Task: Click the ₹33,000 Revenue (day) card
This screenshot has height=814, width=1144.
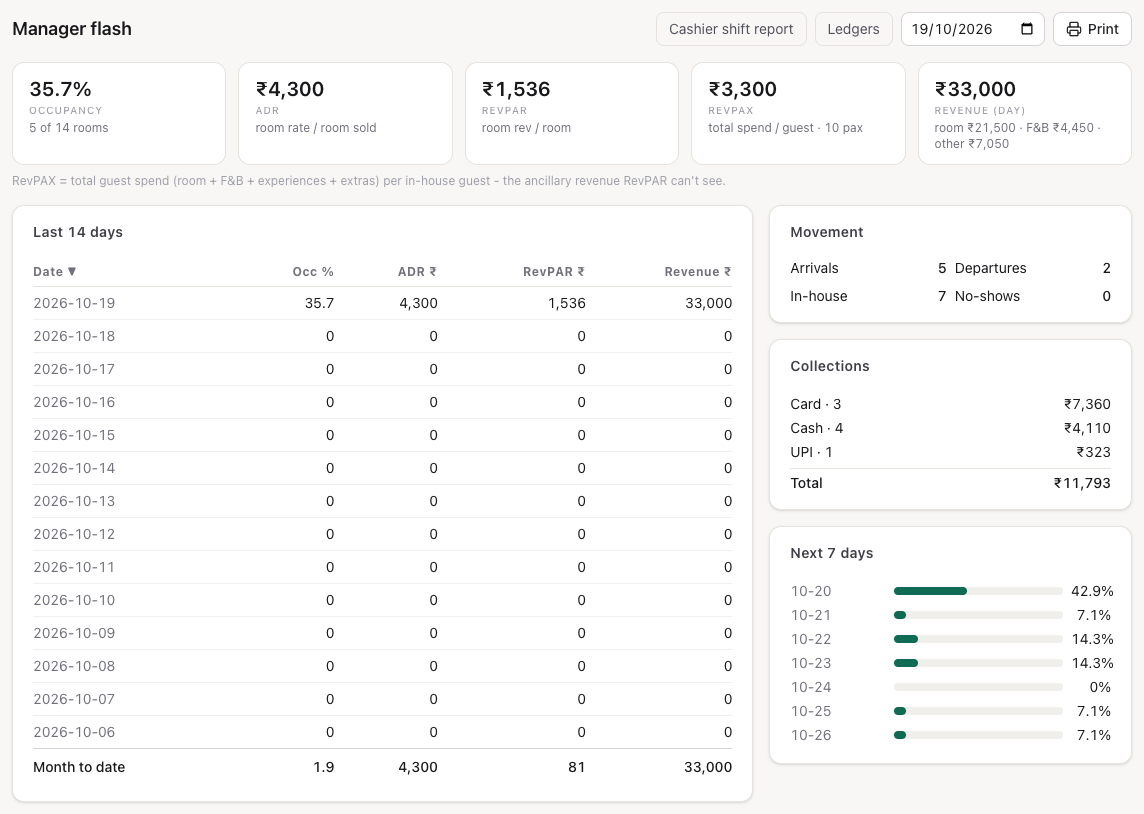Action: (x=1024, y=113)
